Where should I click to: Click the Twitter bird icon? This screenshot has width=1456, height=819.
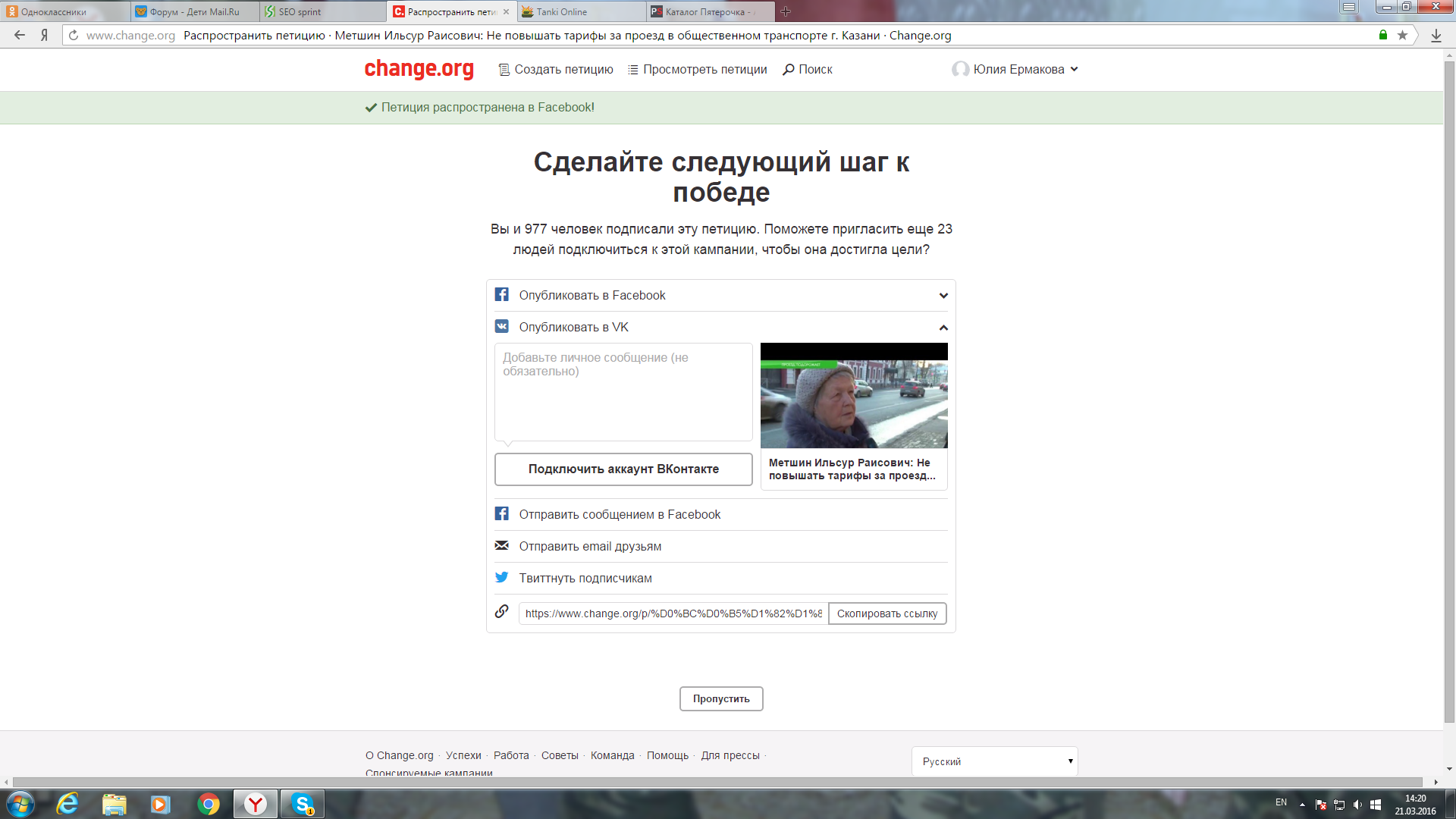501,577
